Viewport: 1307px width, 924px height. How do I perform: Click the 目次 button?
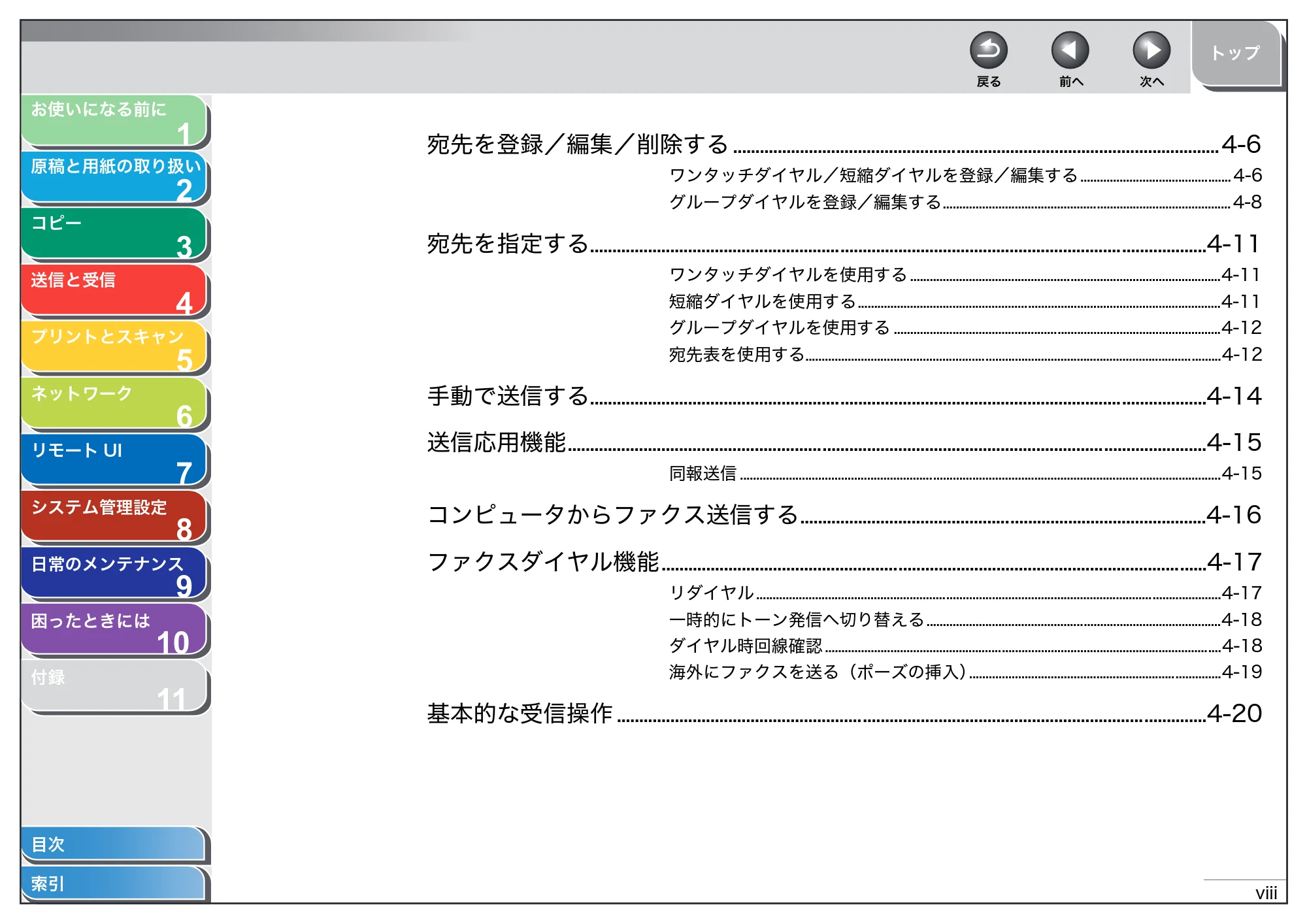coord(113,844)
